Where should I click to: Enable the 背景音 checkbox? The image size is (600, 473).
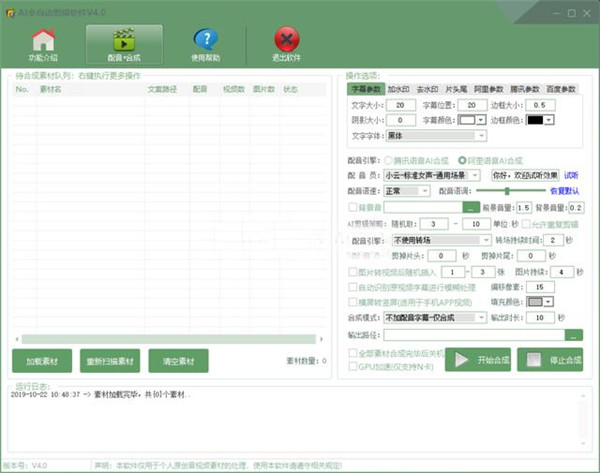(351, 207)
